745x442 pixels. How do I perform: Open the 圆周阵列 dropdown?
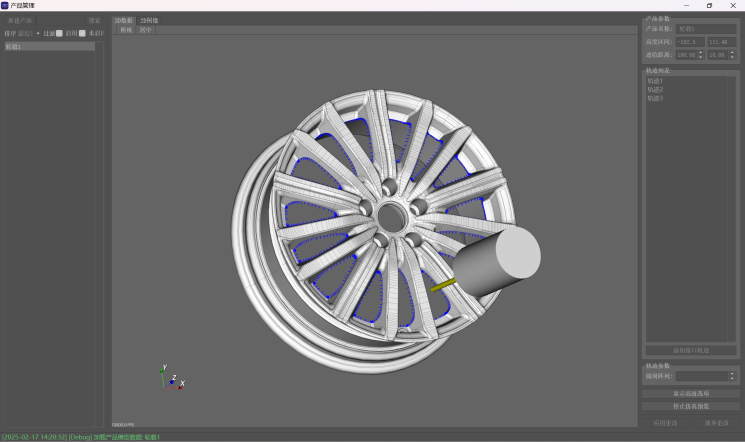[x=707, y=376]
